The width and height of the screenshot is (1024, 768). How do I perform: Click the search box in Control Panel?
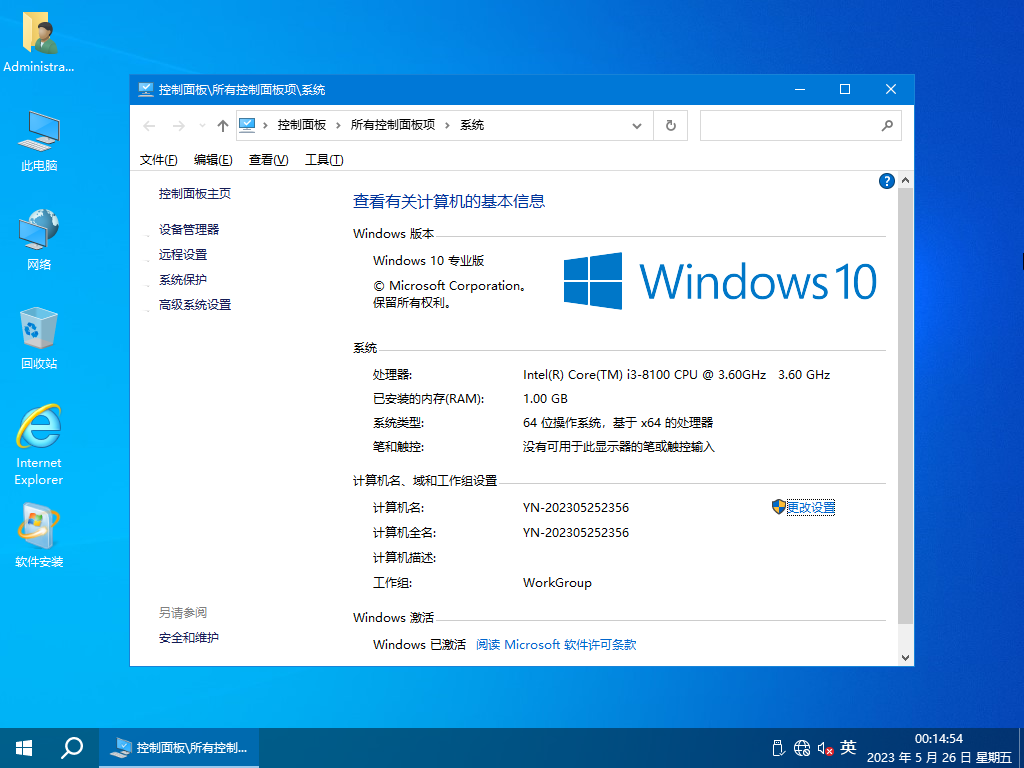(790, 126)
